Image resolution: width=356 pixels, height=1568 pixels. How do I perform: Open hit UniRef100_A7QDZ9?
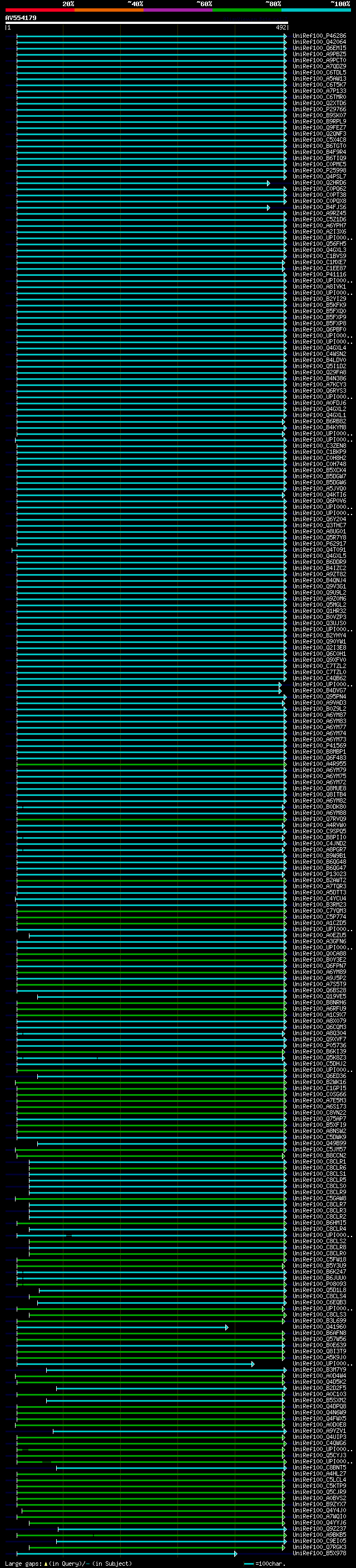[x=319, y=66]
